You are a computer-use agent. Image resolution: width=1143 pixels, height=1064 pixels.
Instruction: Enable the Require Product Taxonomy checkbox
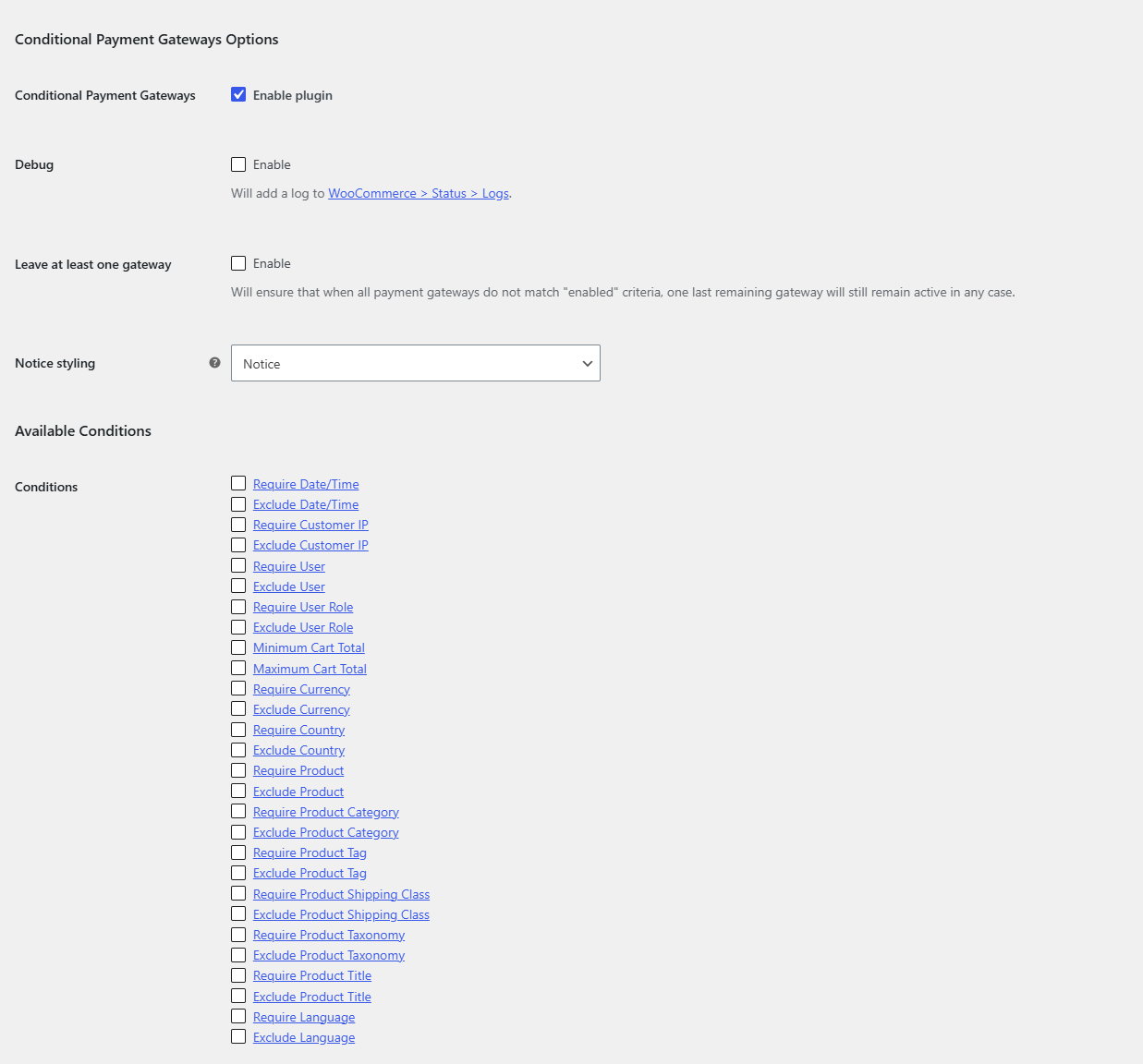click(x=238, y=935)
